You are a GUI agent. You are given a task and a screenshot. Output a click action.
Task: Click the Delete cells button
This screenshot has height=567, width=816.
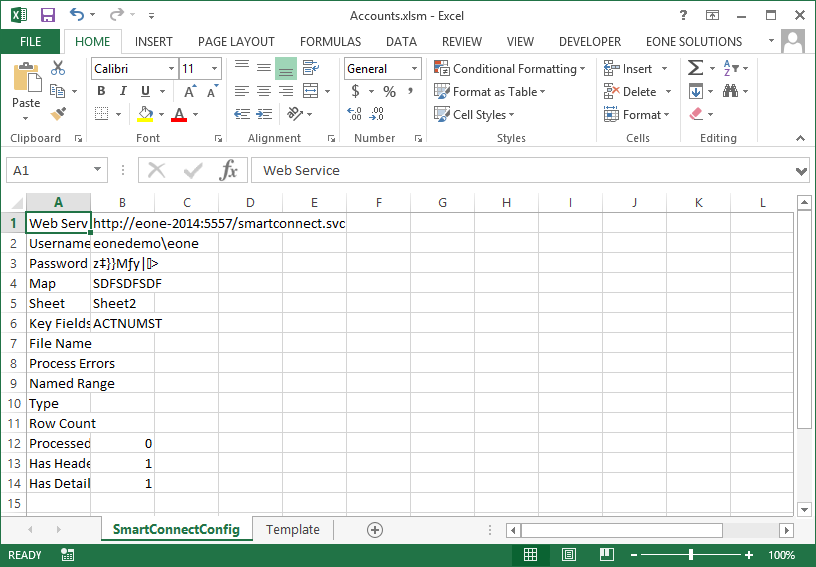point(631,92)
